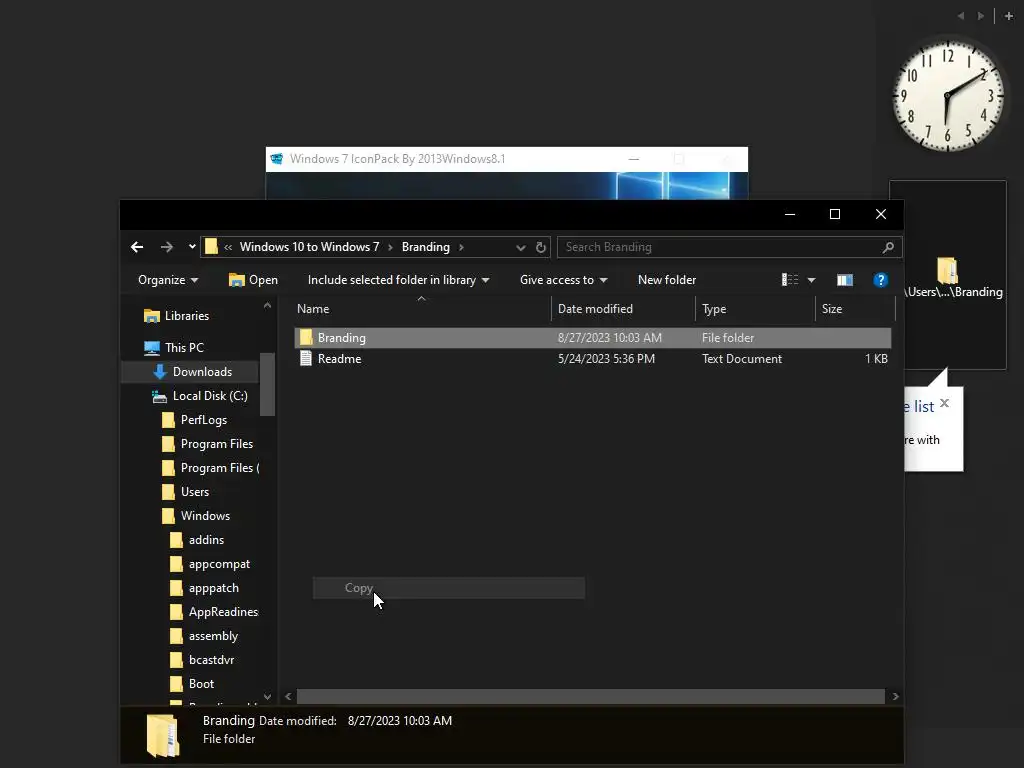Go back with the Back arrow

pos(136,247)
